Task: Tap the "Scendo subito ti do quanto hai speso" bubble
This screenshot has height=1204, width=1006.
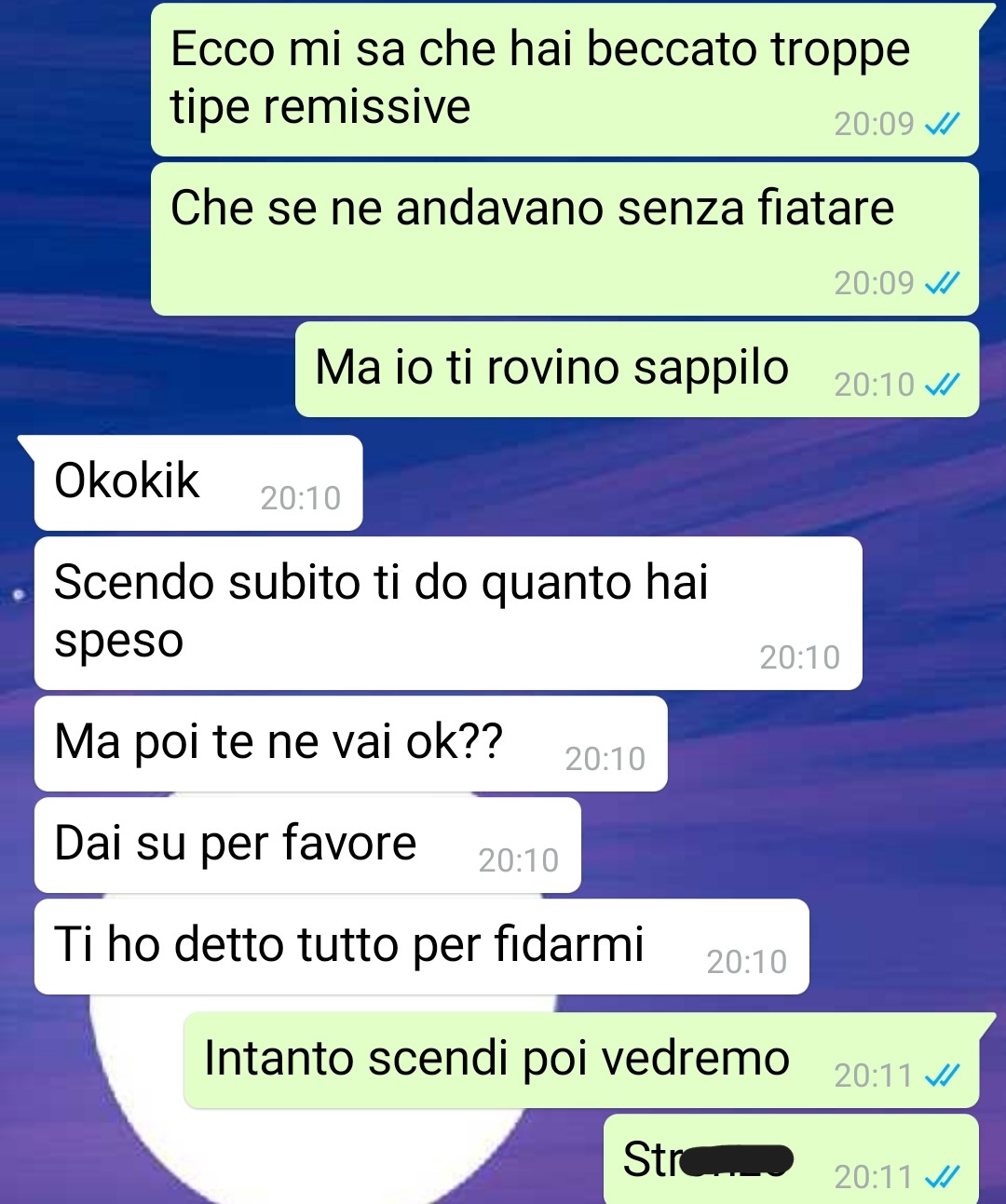Action: coord(448,614)
